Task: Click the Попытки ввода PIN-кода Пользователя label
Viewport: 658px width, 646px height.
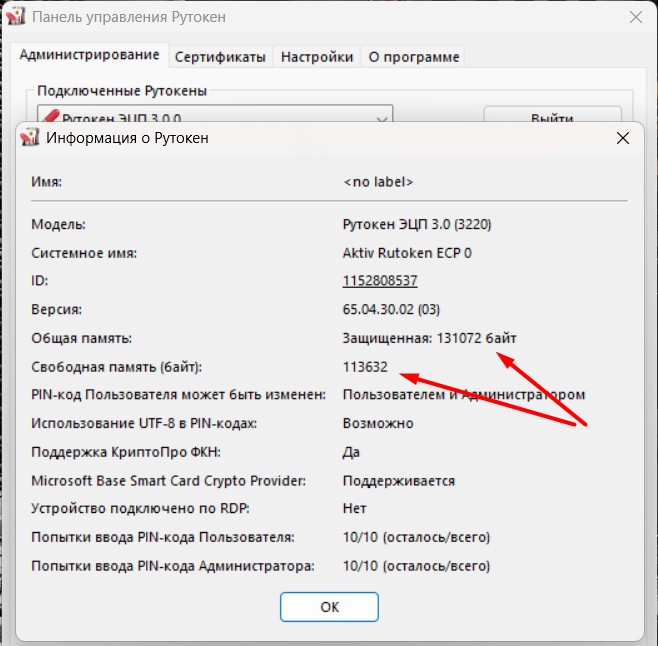Action: [x=163, y=537]
